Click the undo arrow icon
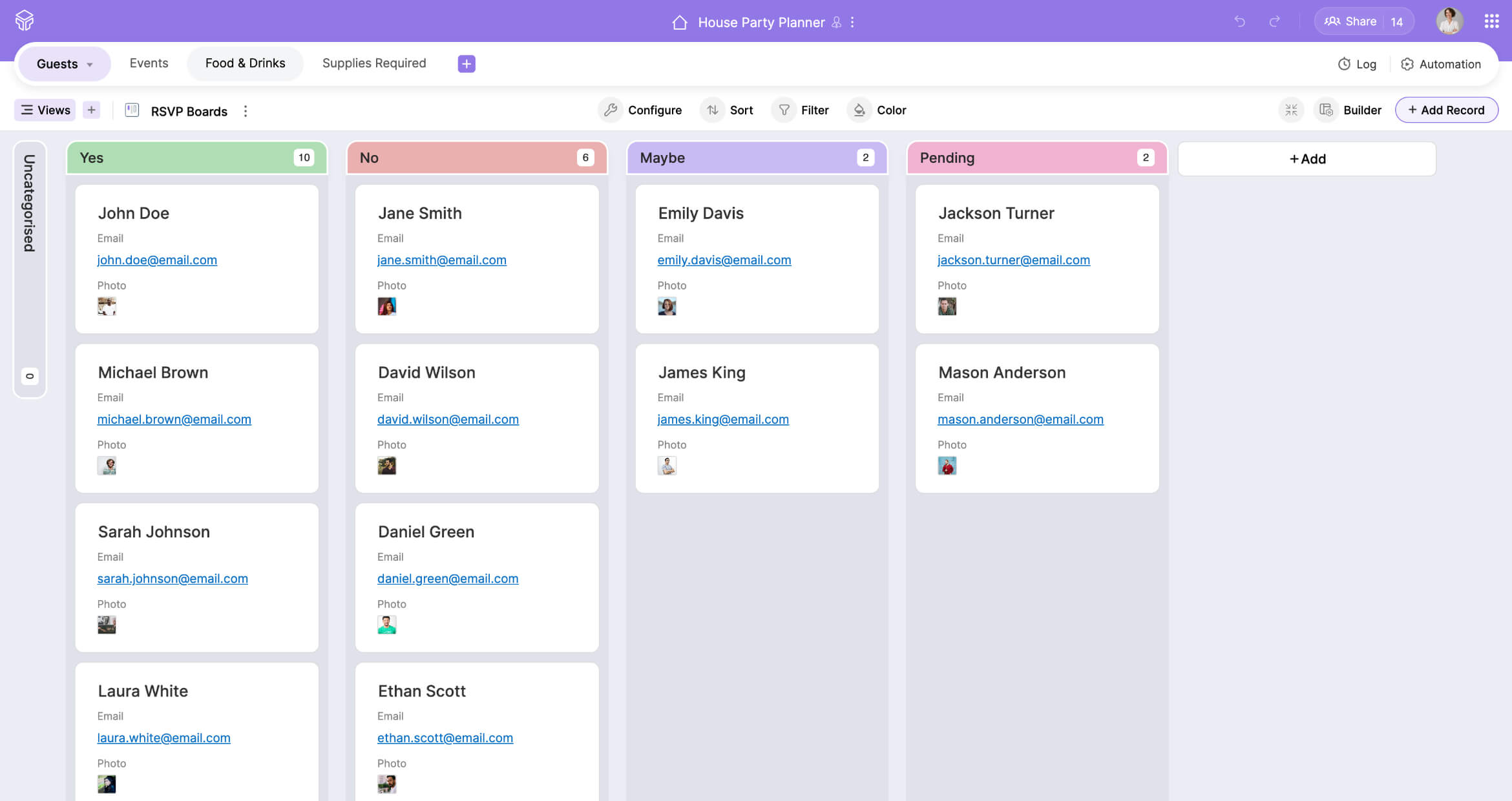This screenshot has width=1512, height=801. [x=1239, y=21]
